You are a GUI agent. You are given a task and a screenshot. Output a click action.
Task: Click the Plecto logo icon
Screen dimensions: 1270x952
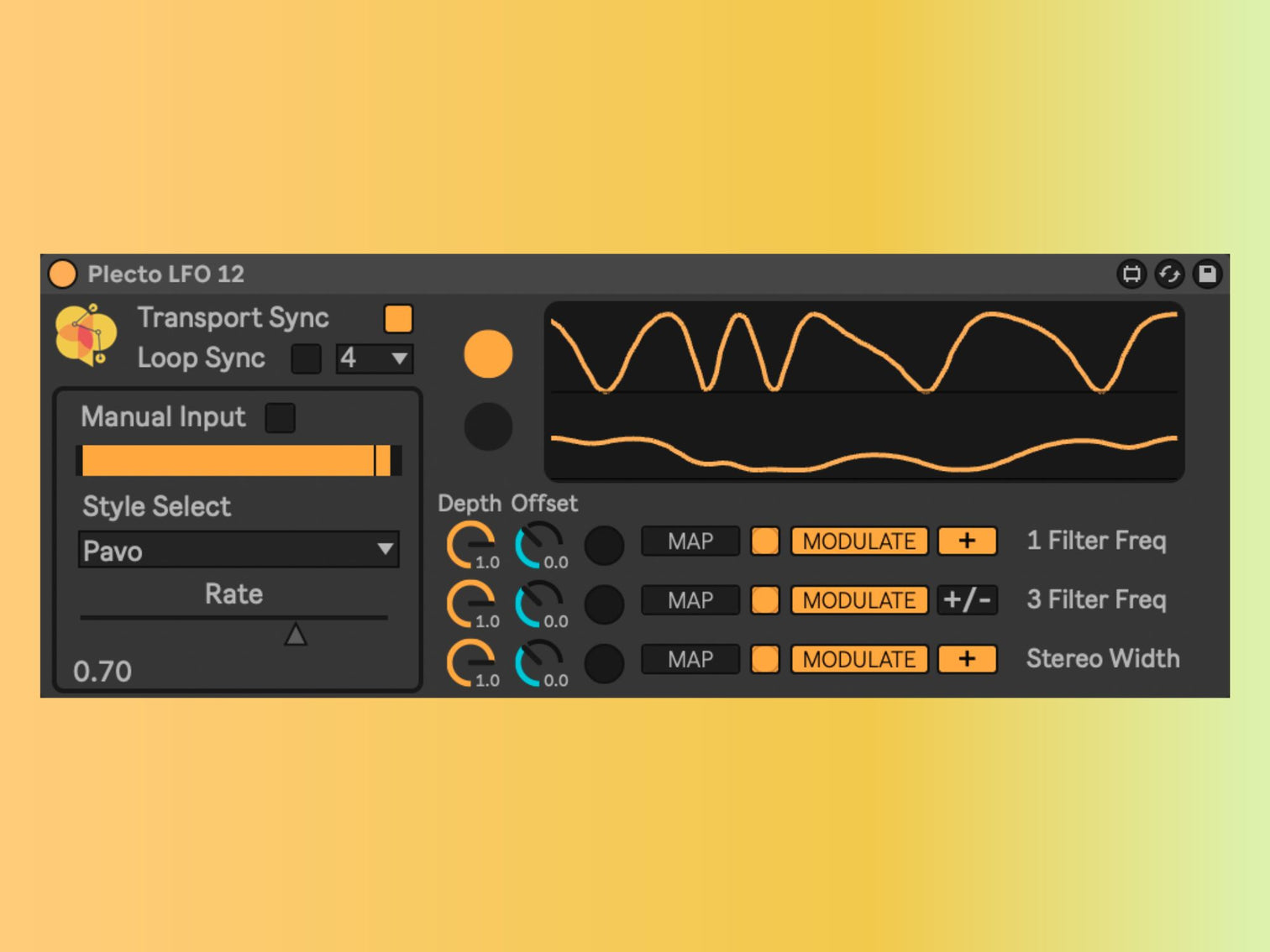[85, 335]
